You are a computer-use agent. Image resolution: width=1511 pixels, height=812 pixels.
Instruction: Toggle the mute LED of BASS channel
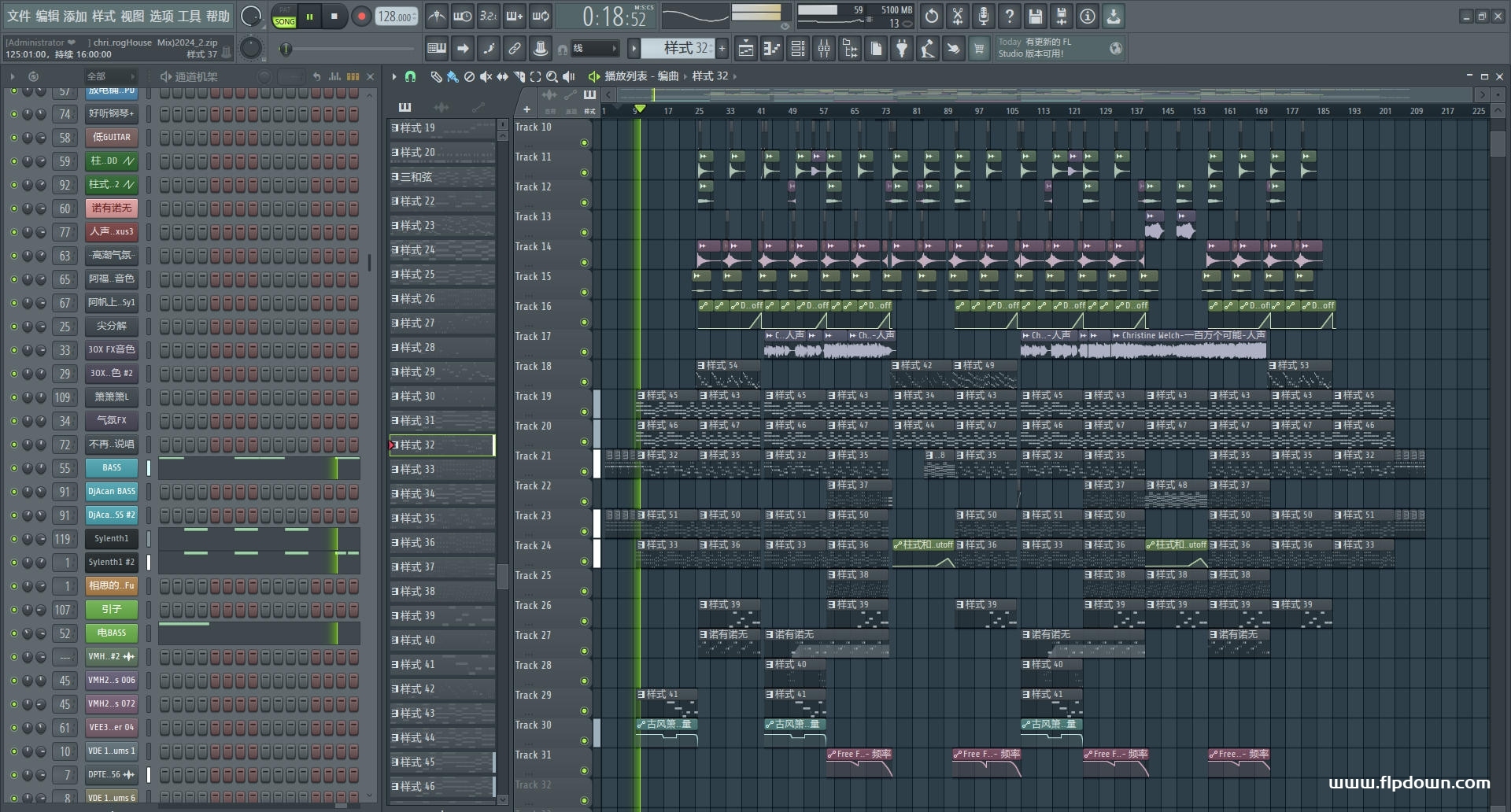pos(13,468)
